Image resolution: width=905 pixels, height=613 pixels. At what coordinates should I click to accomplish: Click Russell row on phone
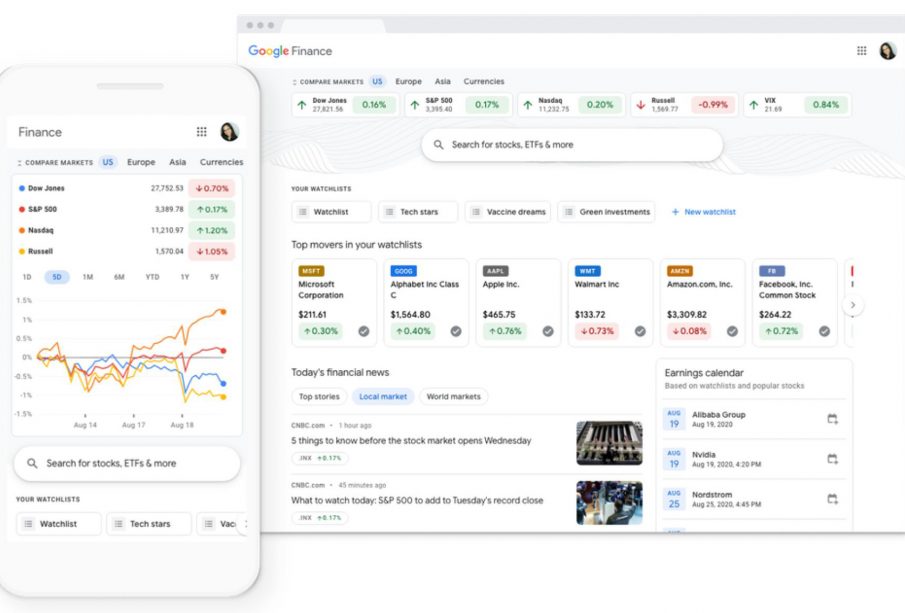click(126, 251)
